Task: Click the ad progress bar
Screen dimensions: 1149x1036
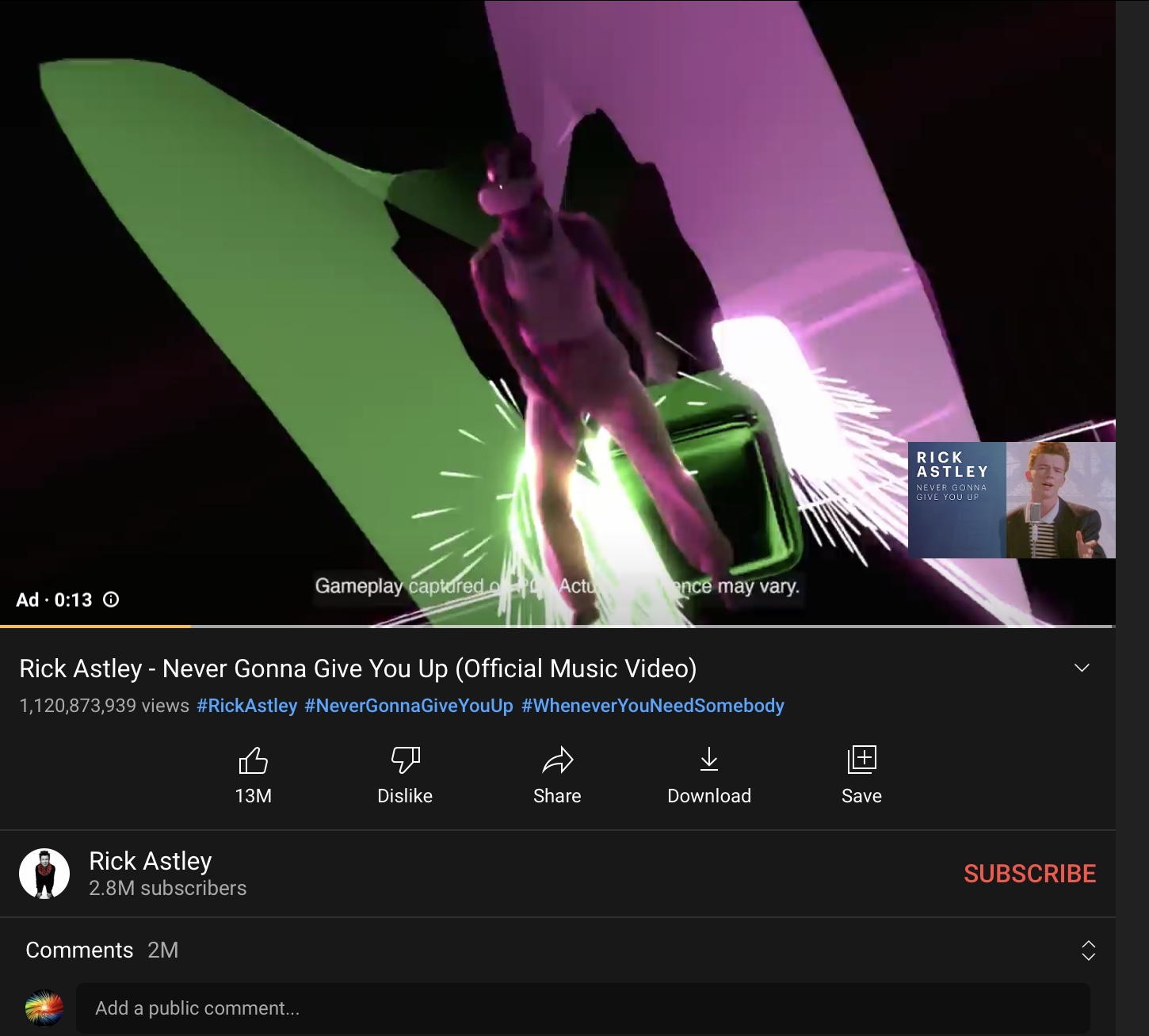Action: [558, 627]
